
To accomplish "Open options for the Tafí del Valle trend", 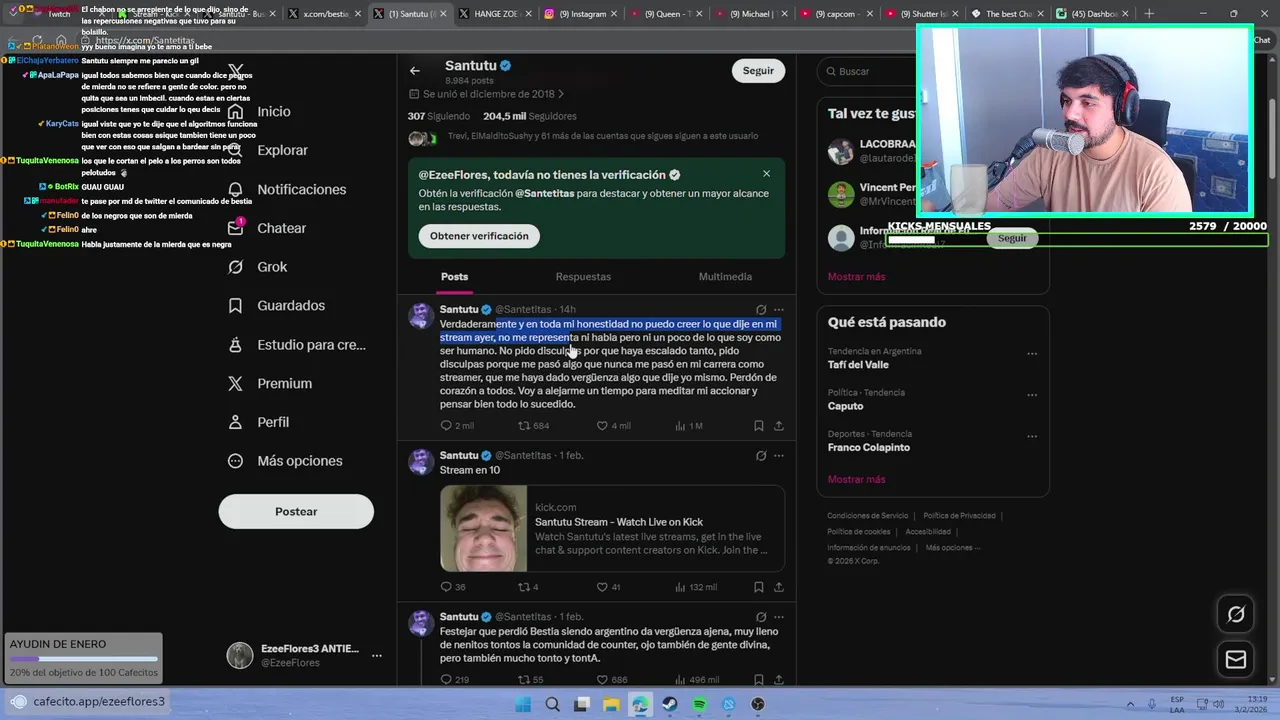I will point(1032,353).
